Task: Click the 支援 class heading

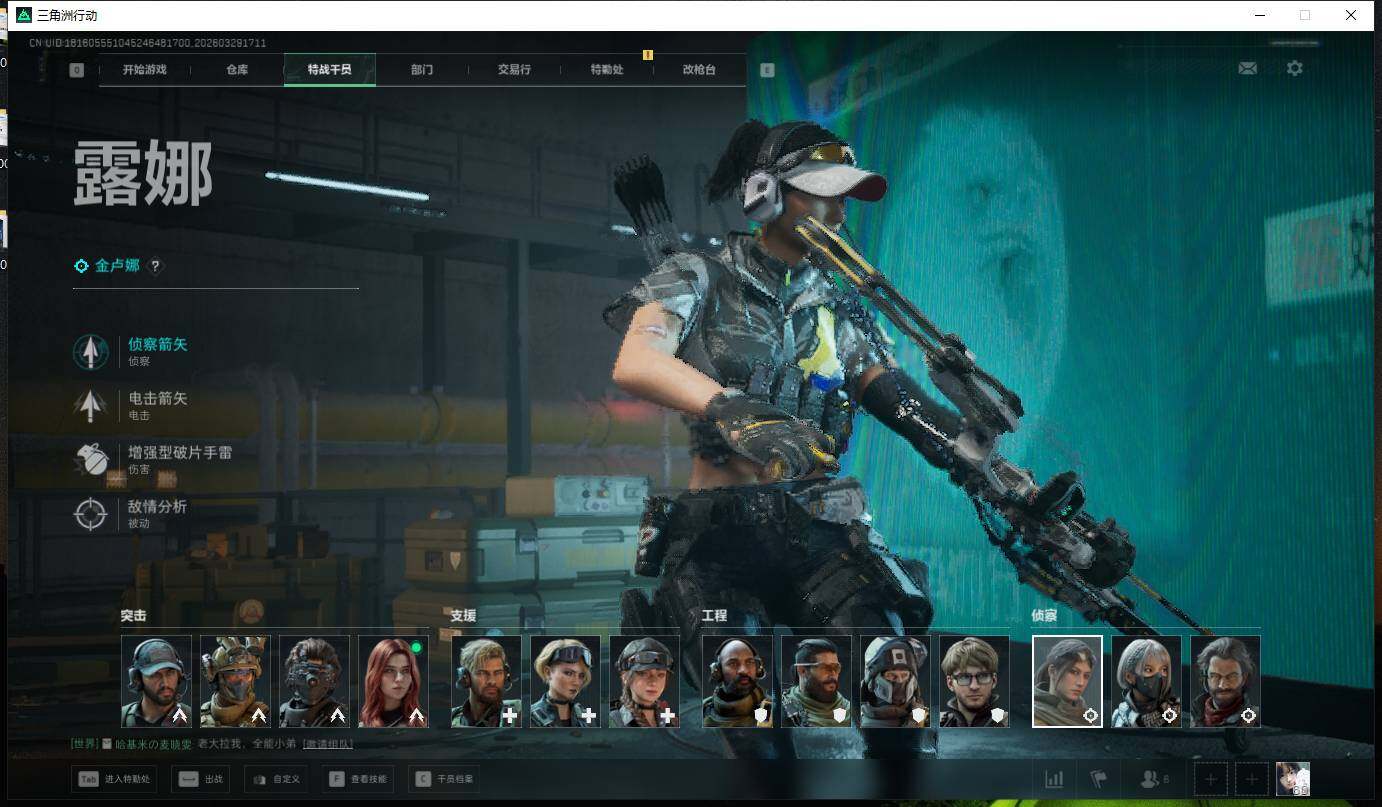Action: [463, 616]
